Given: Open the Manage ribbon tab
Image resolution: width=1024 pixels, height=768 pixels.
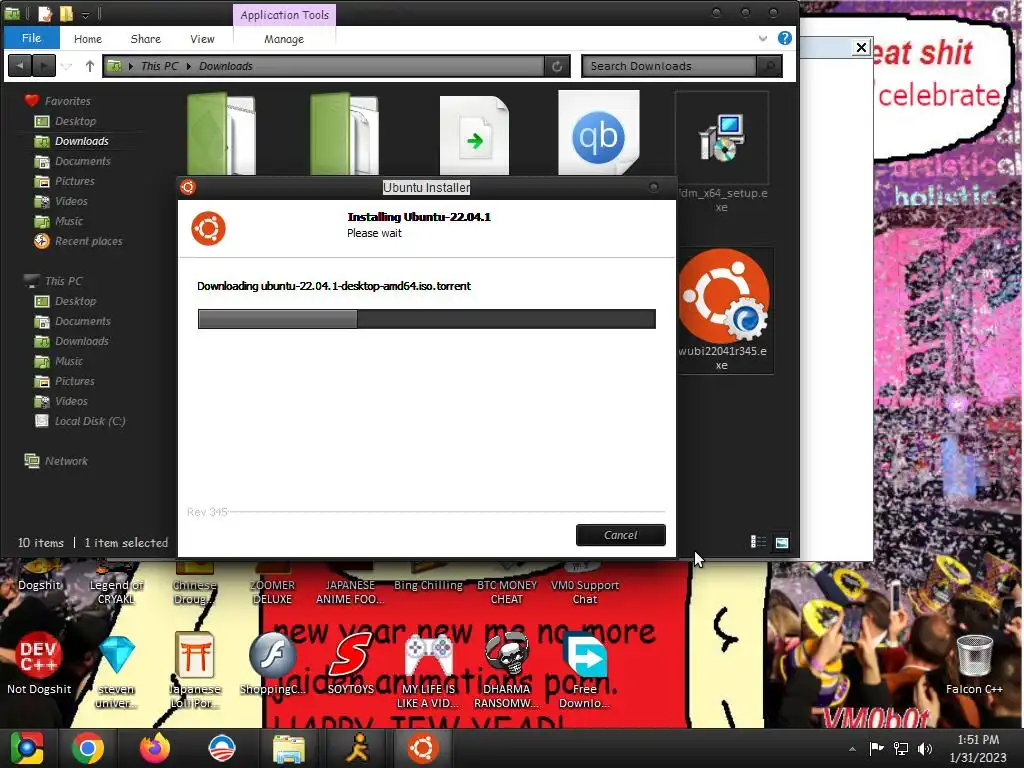Looking at the screenshot, I should click(x=283, y=39).
